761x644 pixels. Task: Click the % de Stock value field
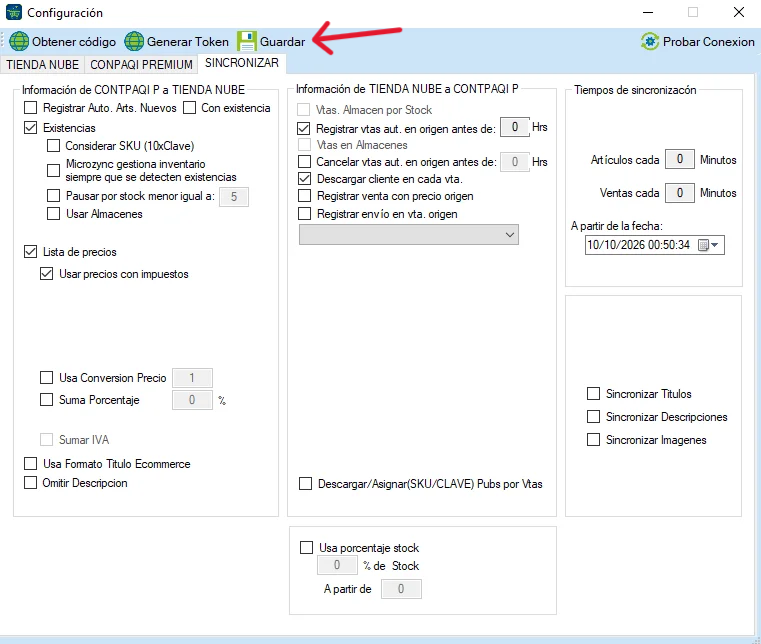click(x=337, y=565)
